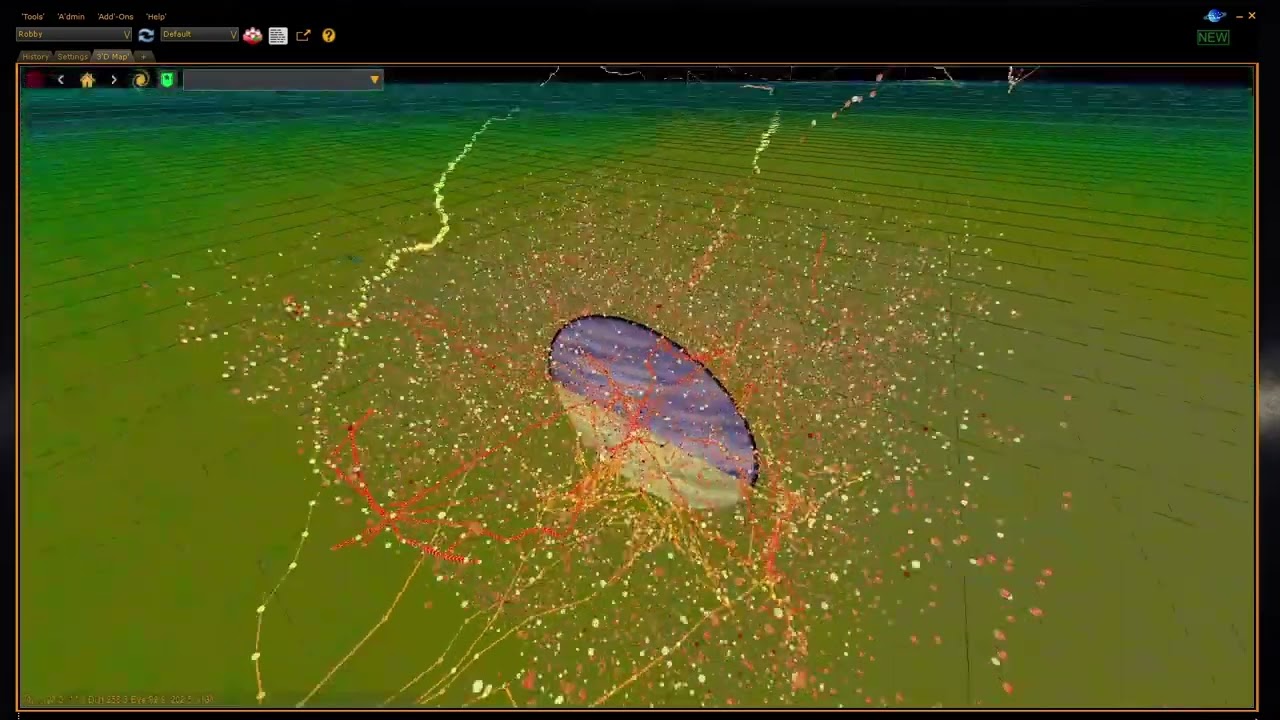Click the green shield icon
1280x720 pixels.
click(x=167, y=80)
